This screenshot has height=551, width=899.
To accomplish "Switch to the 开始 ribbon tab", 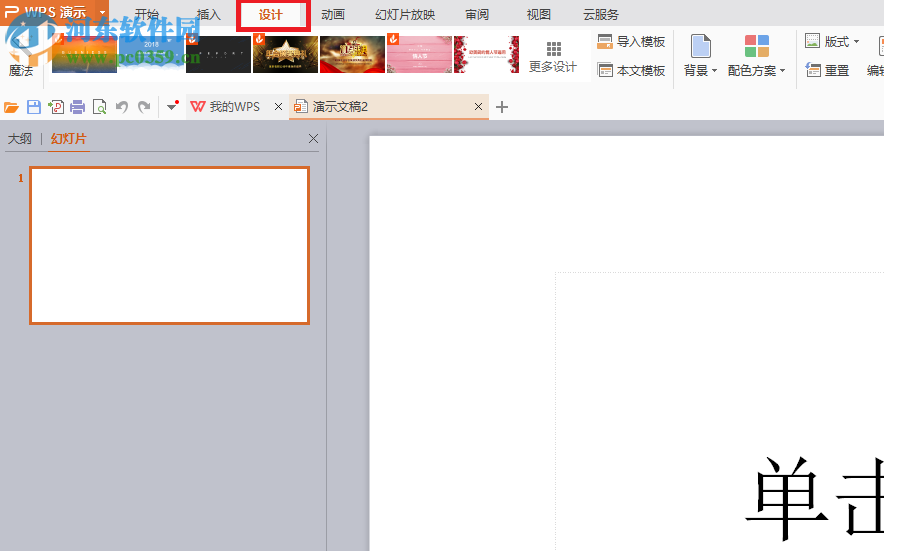I will pos(147,15).
